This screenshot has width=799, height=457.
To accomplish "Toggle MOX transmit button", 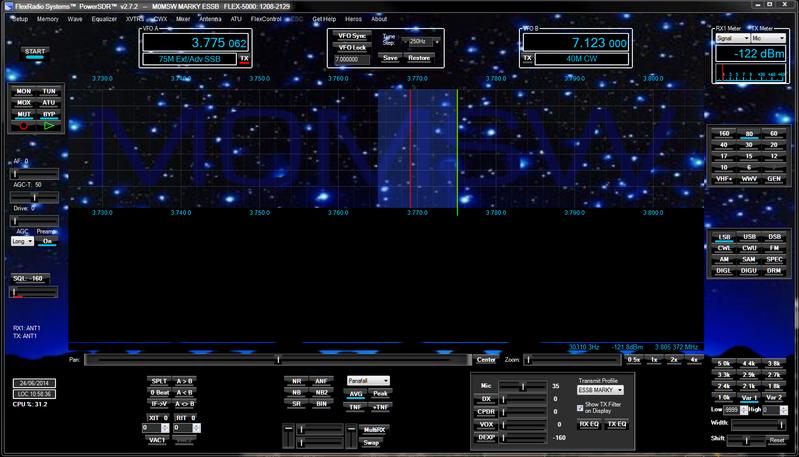I will 23,103.
